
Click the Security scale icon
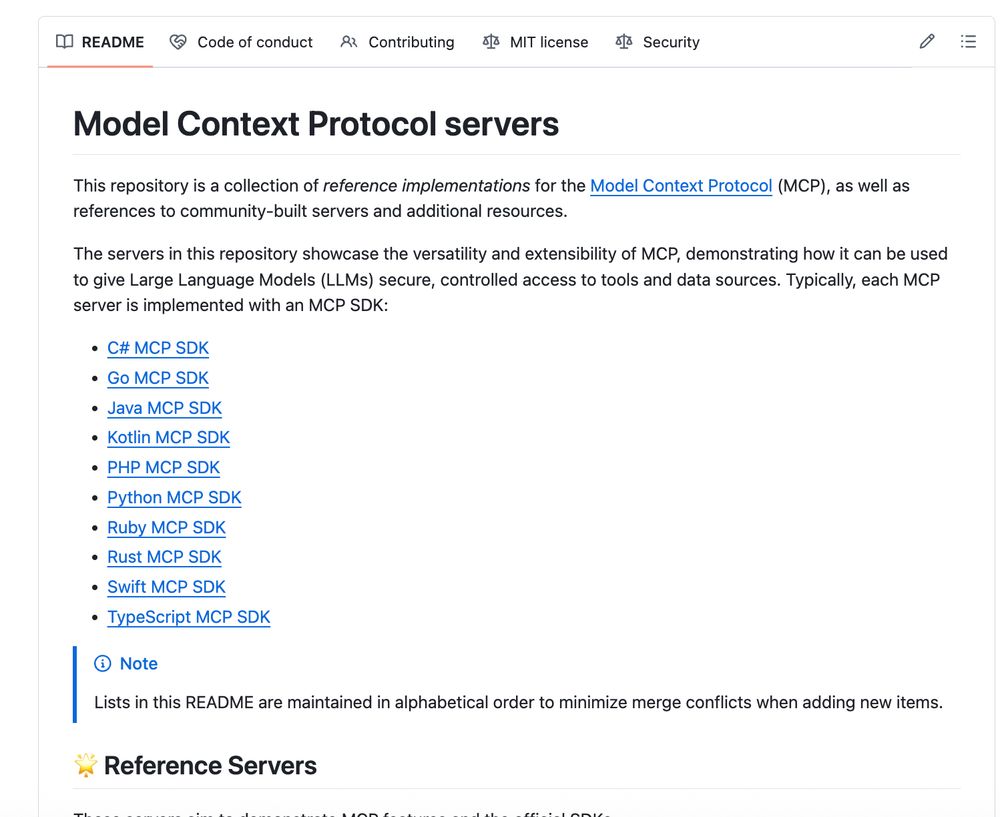click(624, 42)
